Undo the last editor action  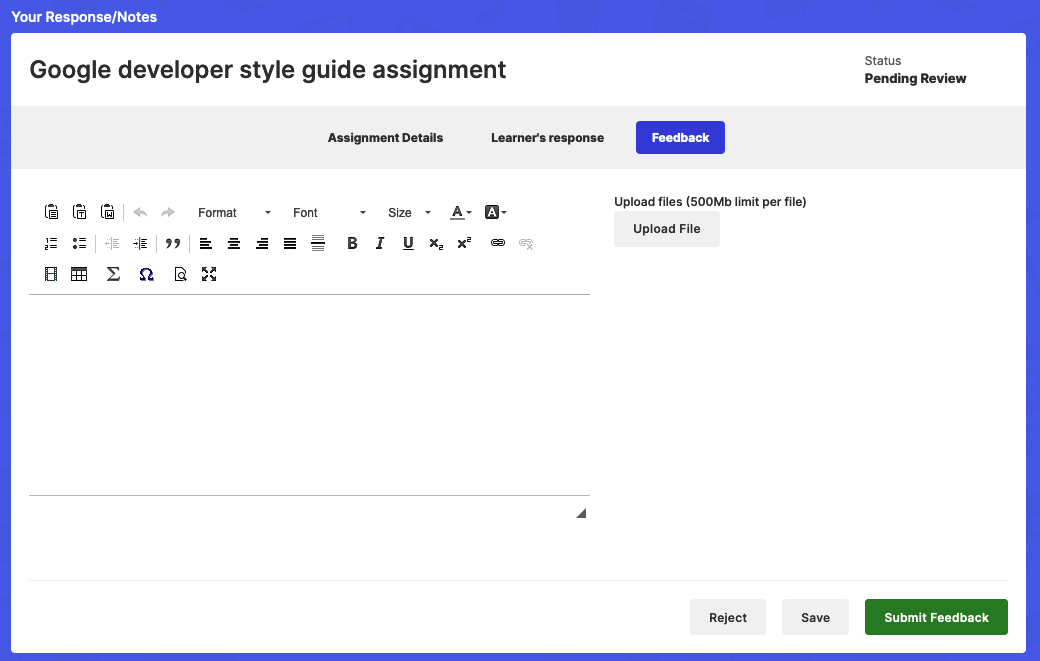click(x=140, y=212)
